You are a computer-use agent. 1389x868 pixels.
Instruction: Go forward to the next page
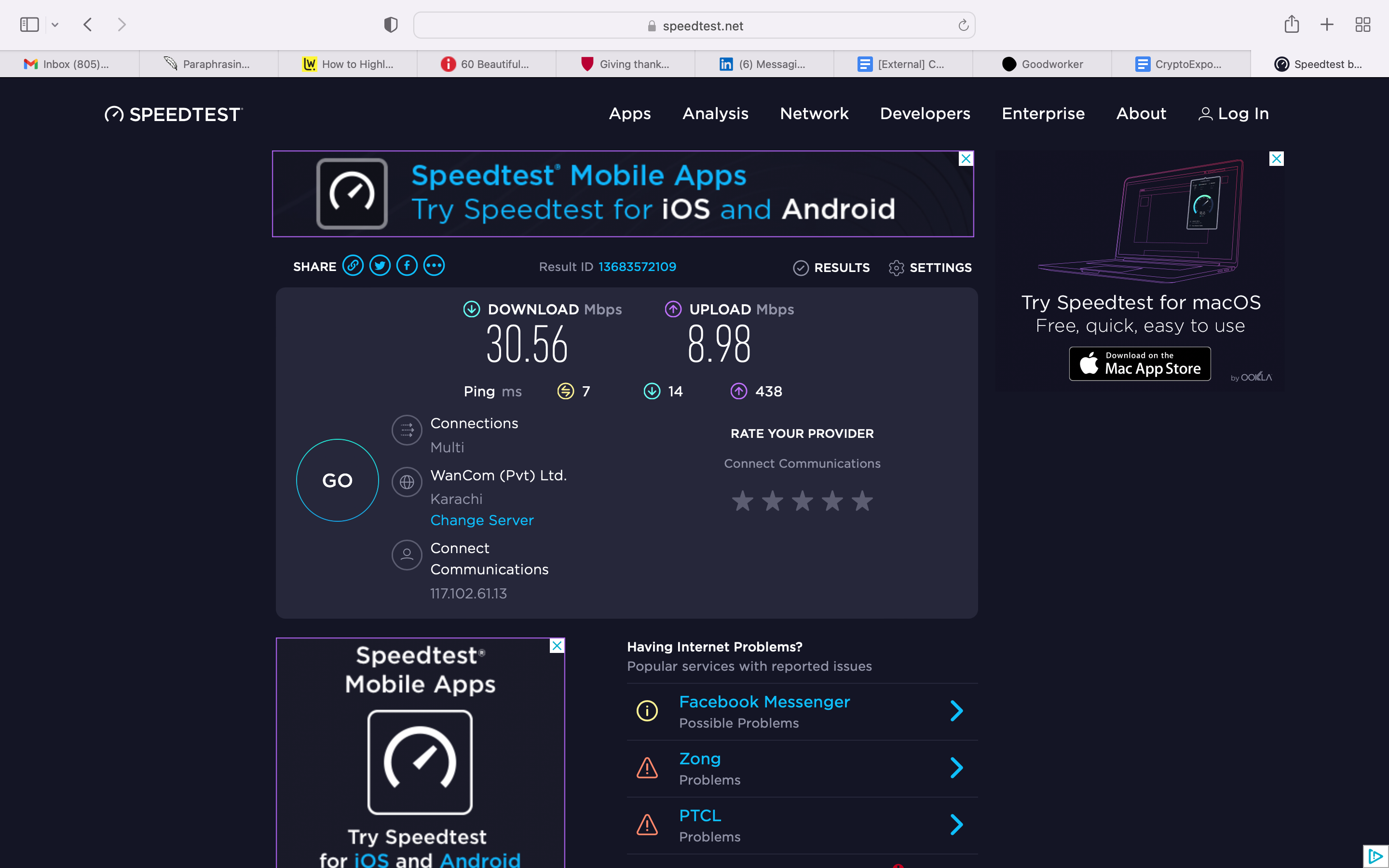121,25
